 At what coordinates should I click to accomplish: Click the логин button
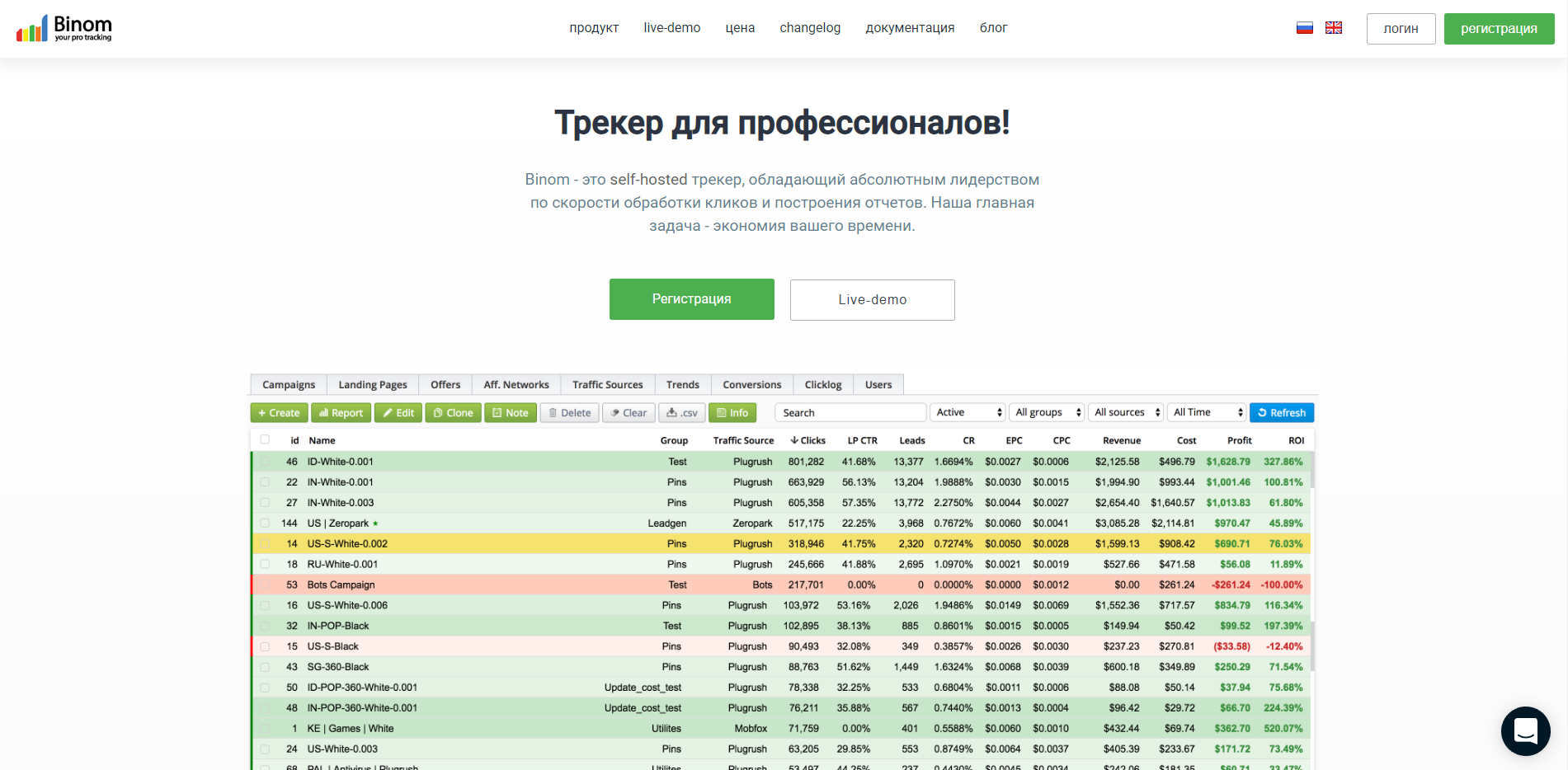[x=1401, y=29]
